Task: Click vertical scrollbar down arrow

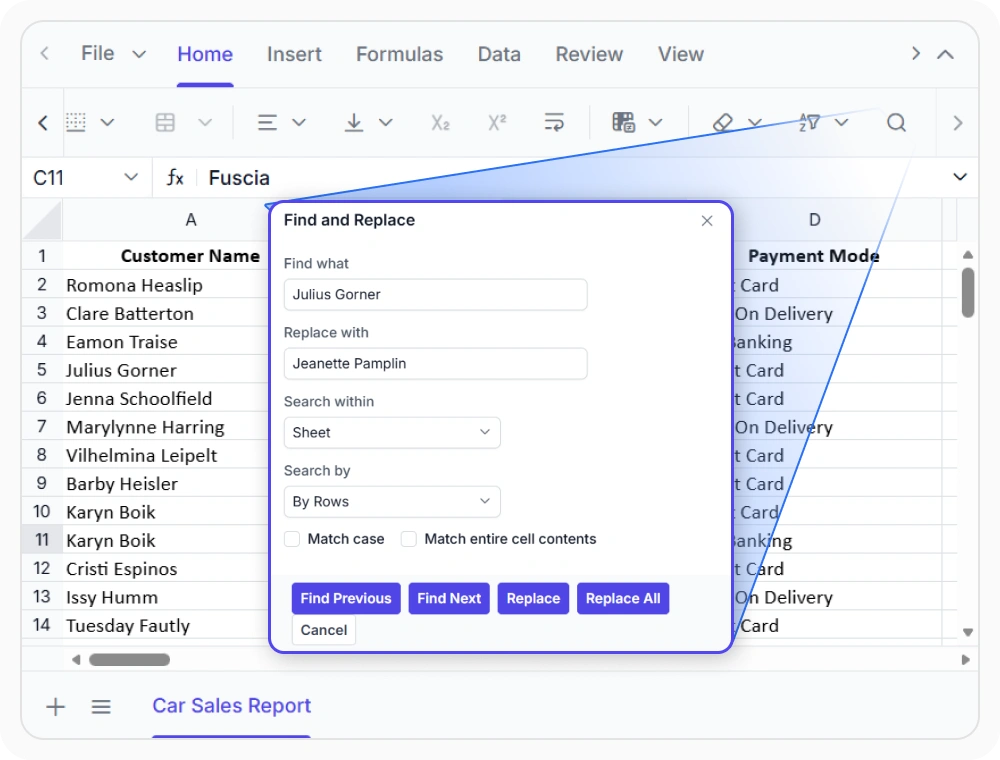Action: [x=968, y=632]
